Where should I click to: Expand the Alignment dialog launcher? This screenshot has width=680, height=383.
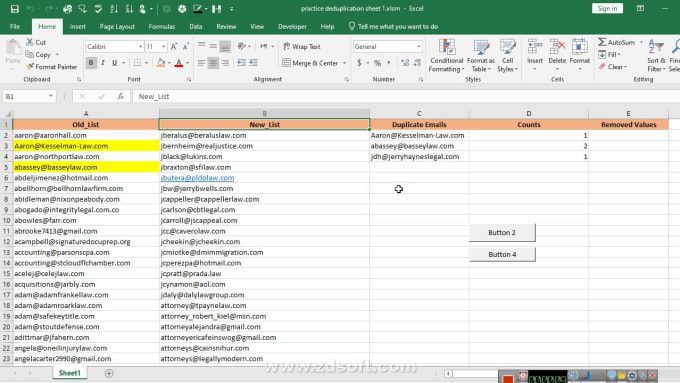[x=347, y=79]
